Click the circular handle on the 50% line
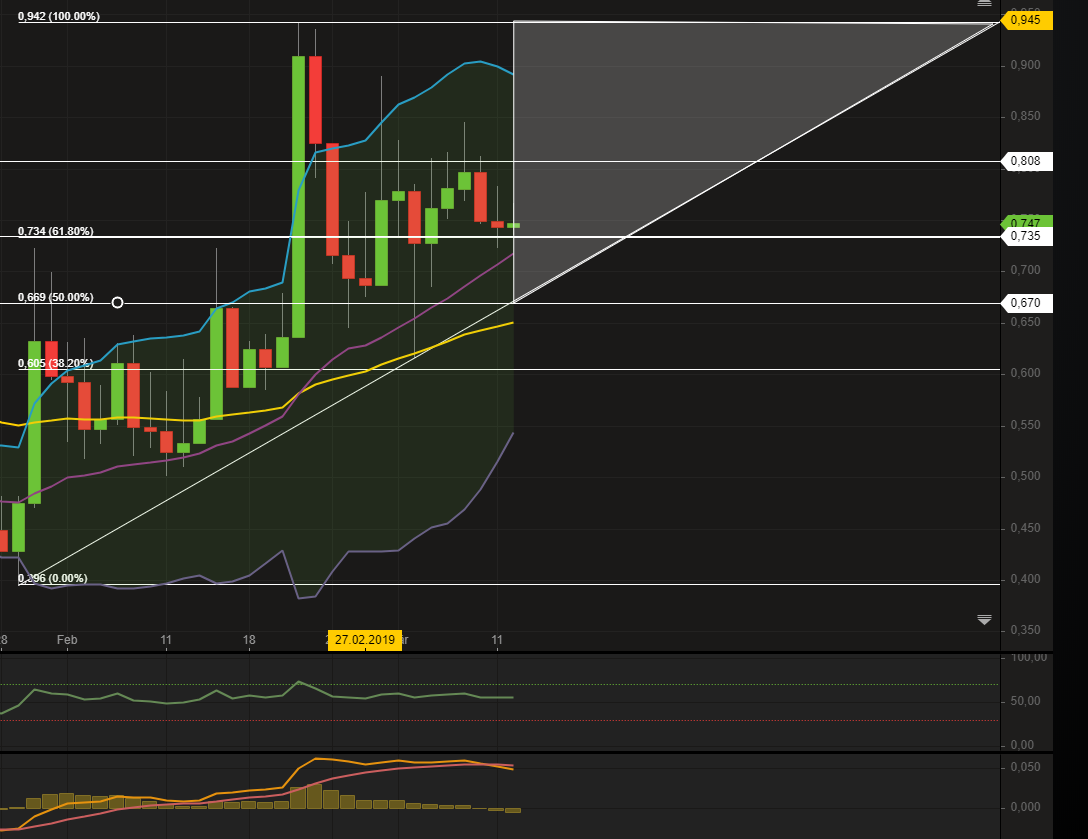The image size is (1088, 839). tap(117, 303)
